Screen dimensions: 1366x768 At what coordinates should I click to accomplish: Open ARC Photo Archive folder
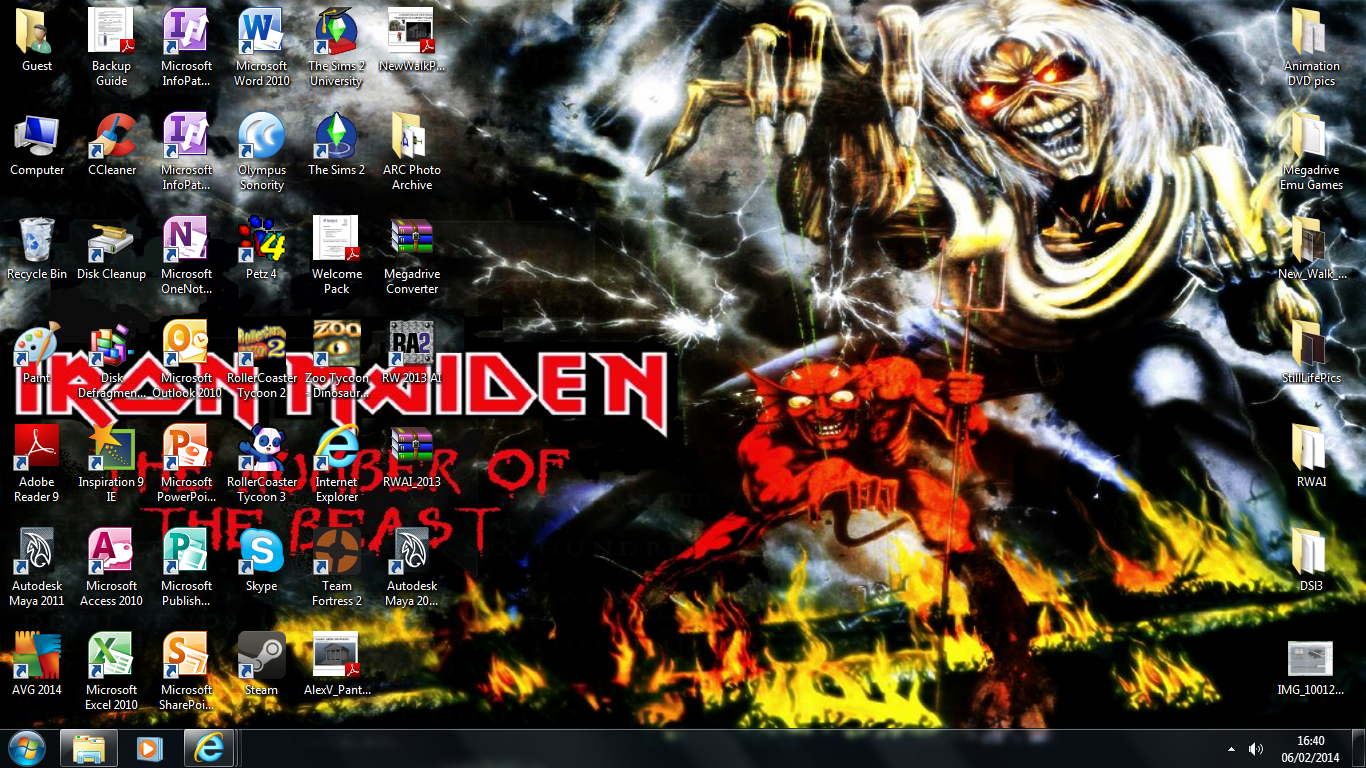click(412, 153)
